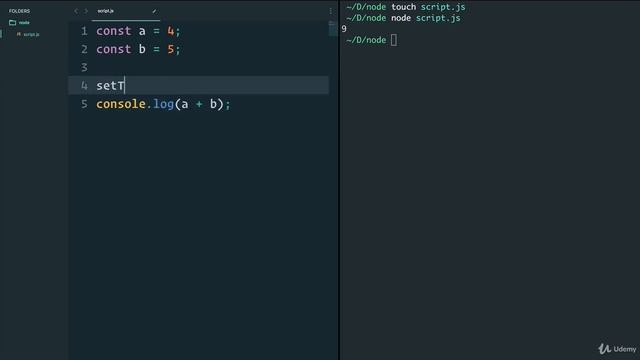
Task: Click the 'const' keyword on line 1
Action: point(114,31)
